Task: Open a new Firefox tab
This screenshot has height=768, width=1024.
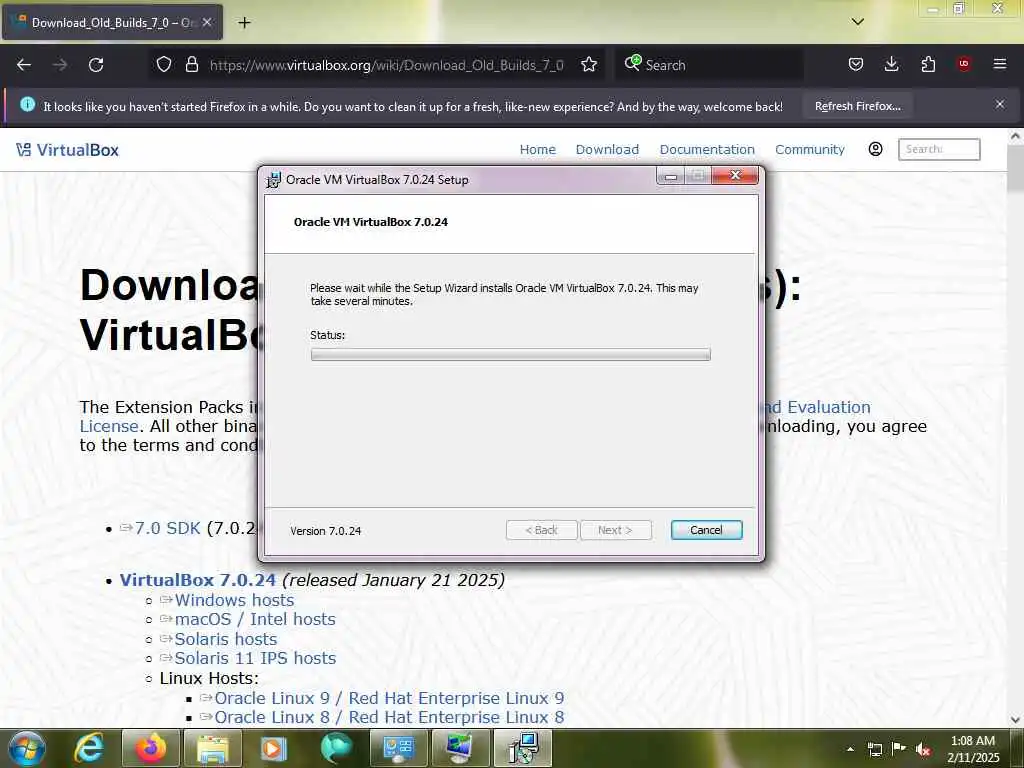Action: (x=244, y=22)
